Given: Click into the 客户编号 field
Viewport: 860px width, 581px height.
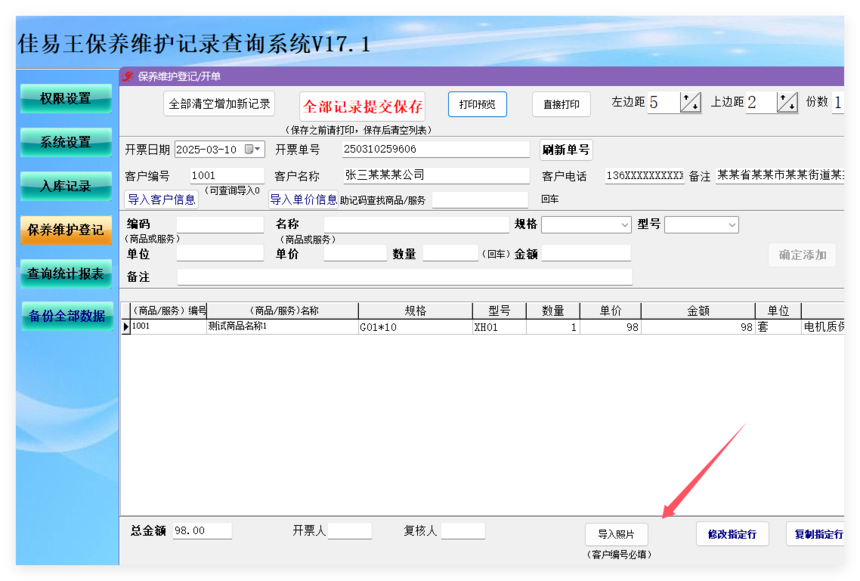Looking at the screenshot, I should [x=227, y=176].
